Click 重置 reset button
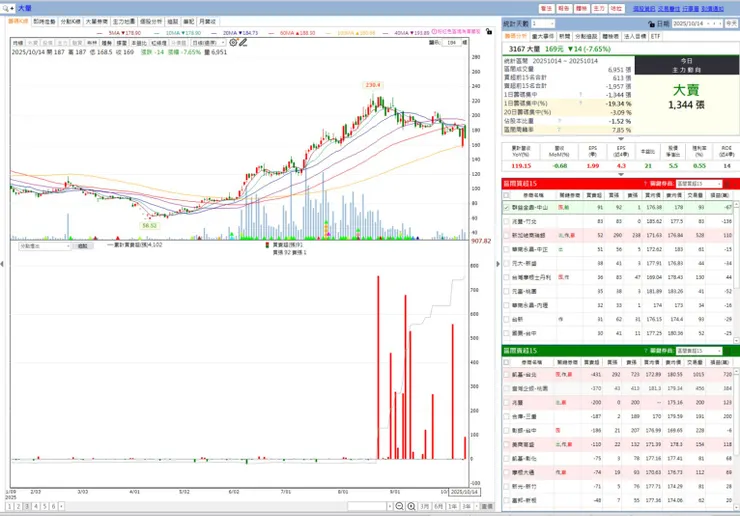The width and height of the screenshot is (740, 516). pos(487,506)
